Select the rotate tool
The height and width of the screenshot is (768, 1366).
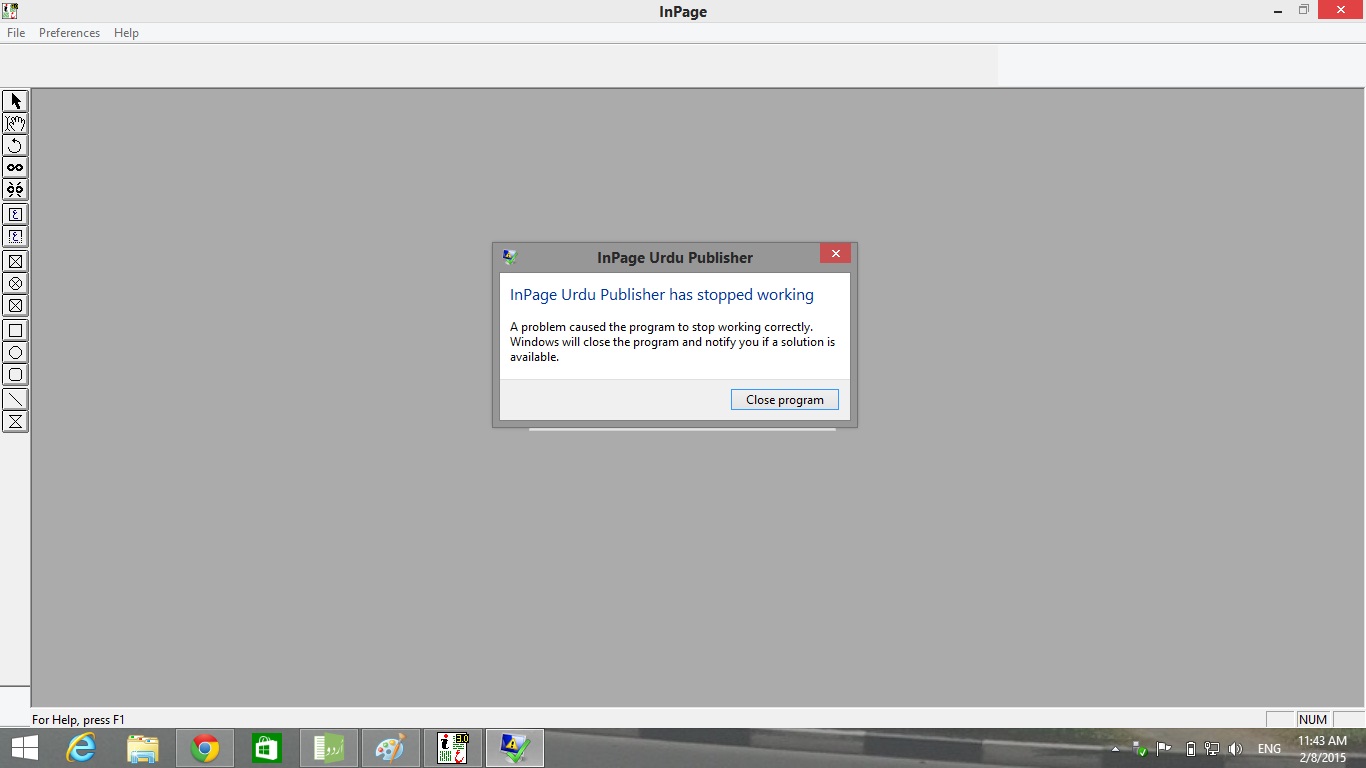coord(15,145)
